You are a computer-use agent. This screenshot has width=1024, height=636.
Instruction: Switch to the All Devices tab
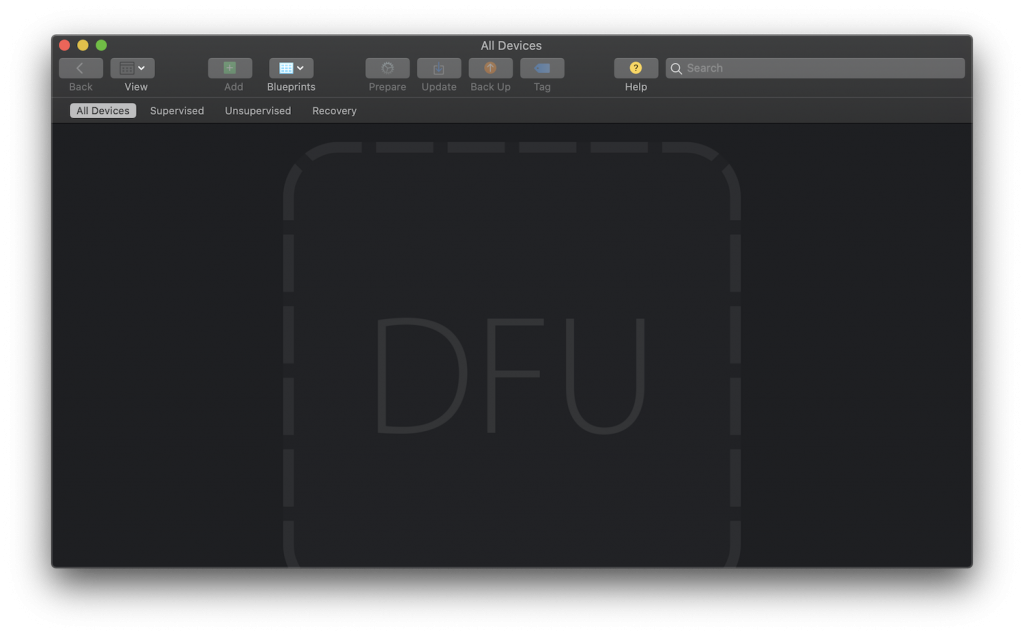pyautogui.click(x=101, y=110)
